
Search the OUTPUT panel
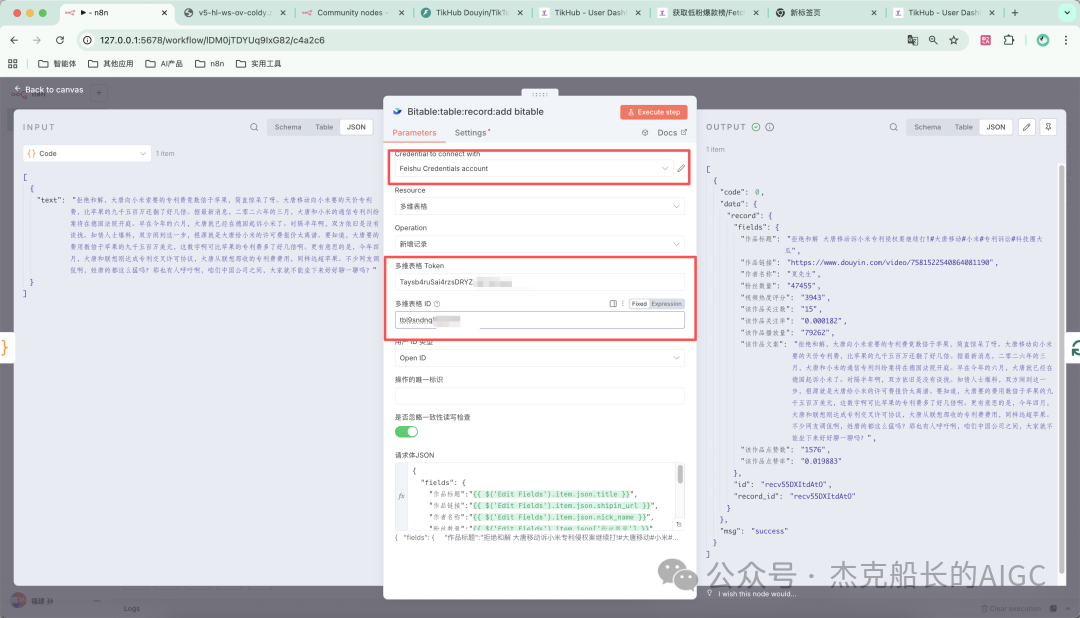click(893, 127)
